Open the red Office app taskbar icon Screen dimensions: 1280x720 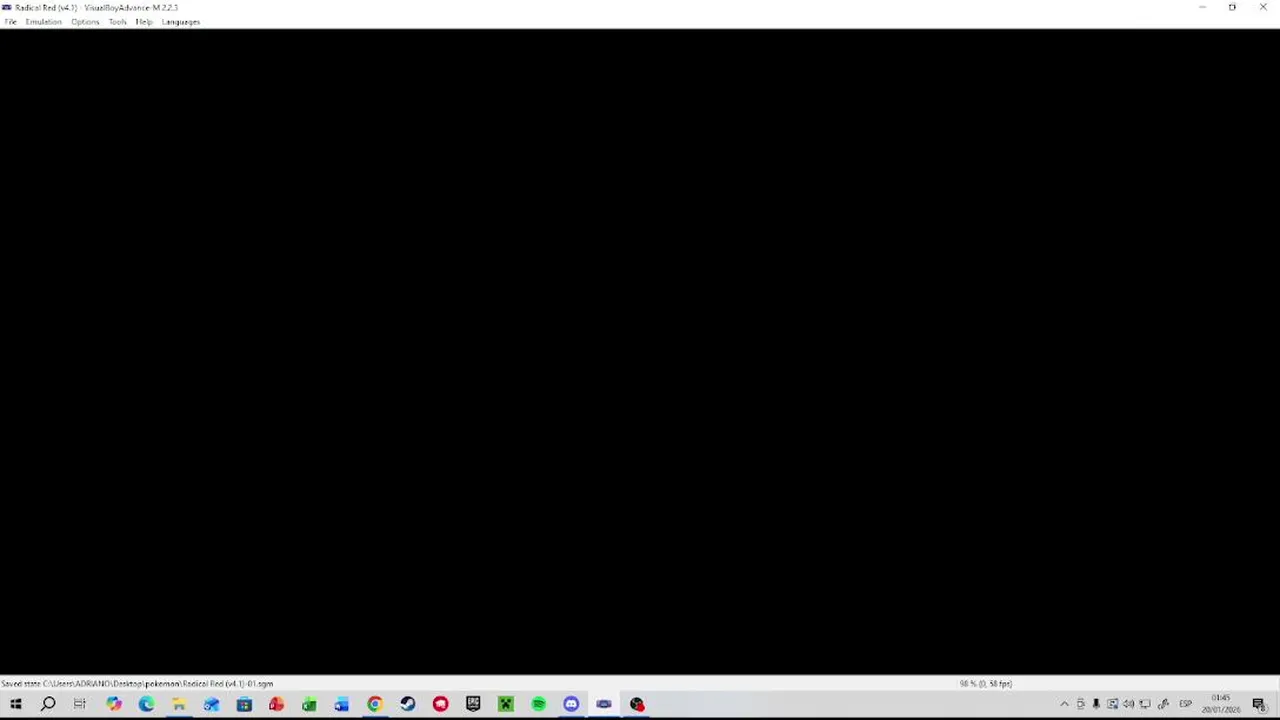point(277,704)
